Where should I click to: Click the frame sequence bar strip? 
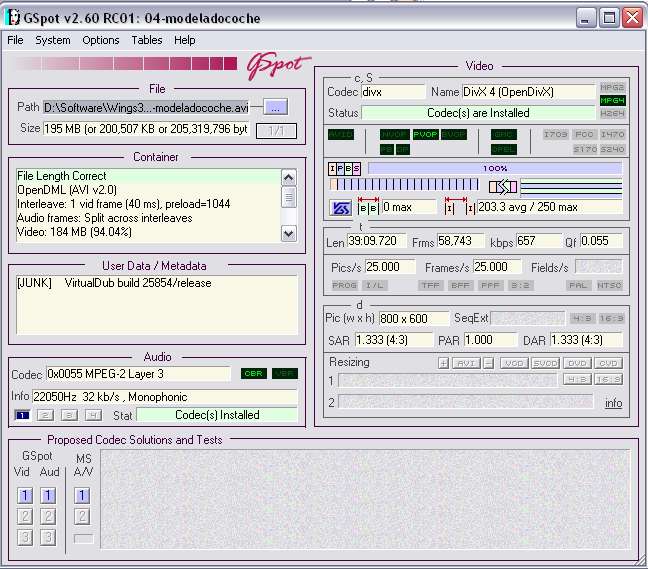[404, 184]
